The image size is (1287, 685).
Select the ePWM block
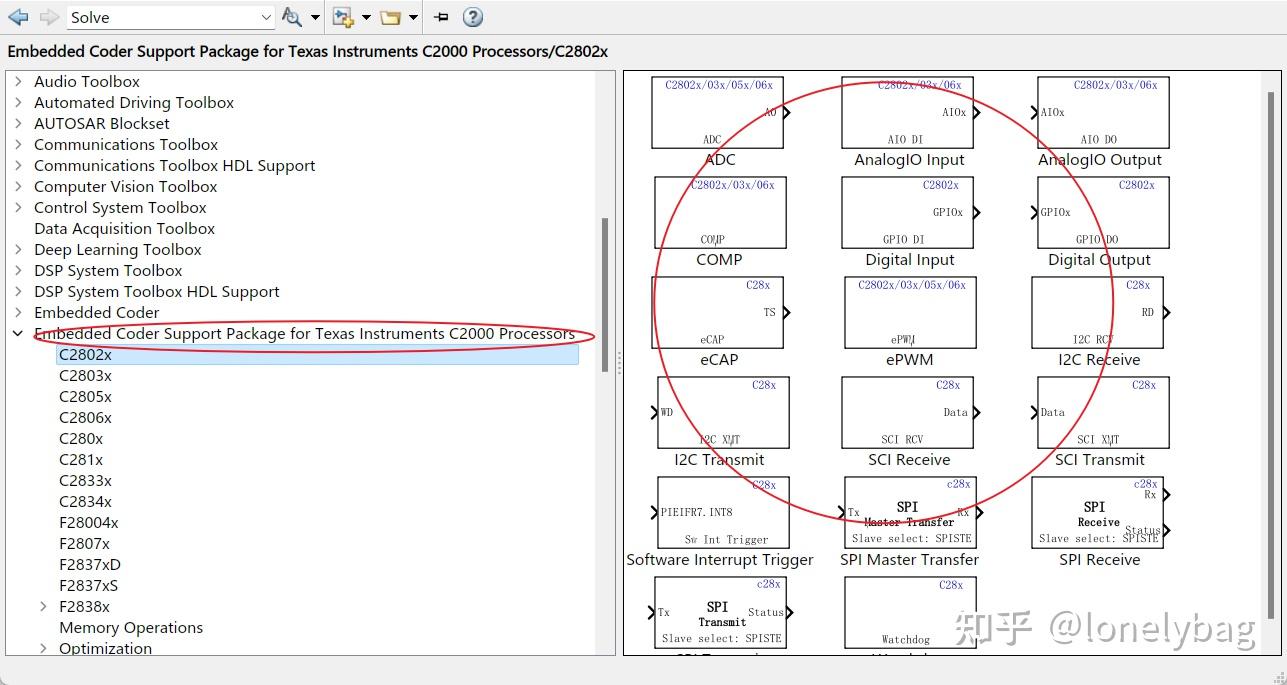910,311
